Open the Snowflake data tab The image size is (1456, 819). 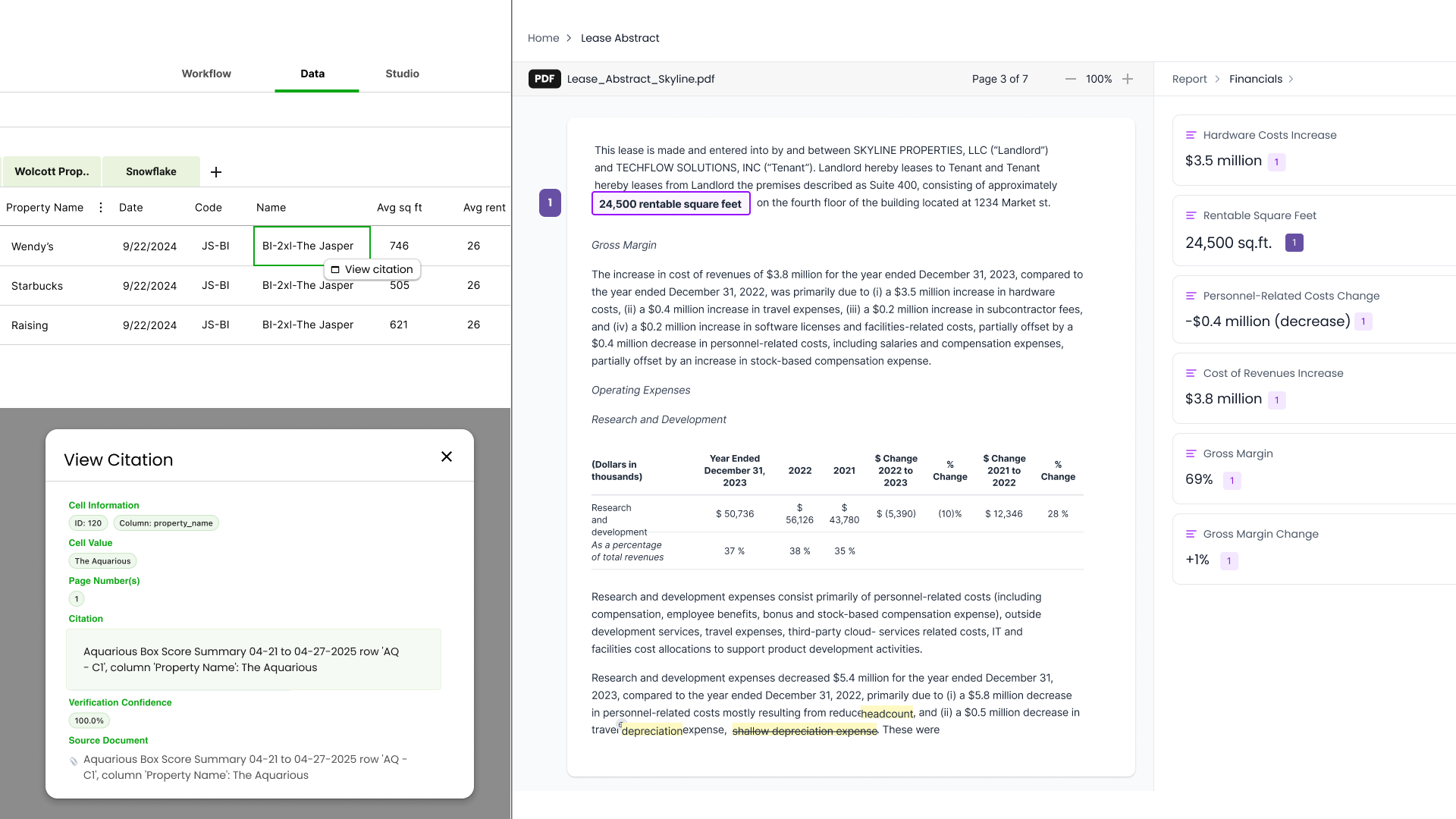click(151, 171)
